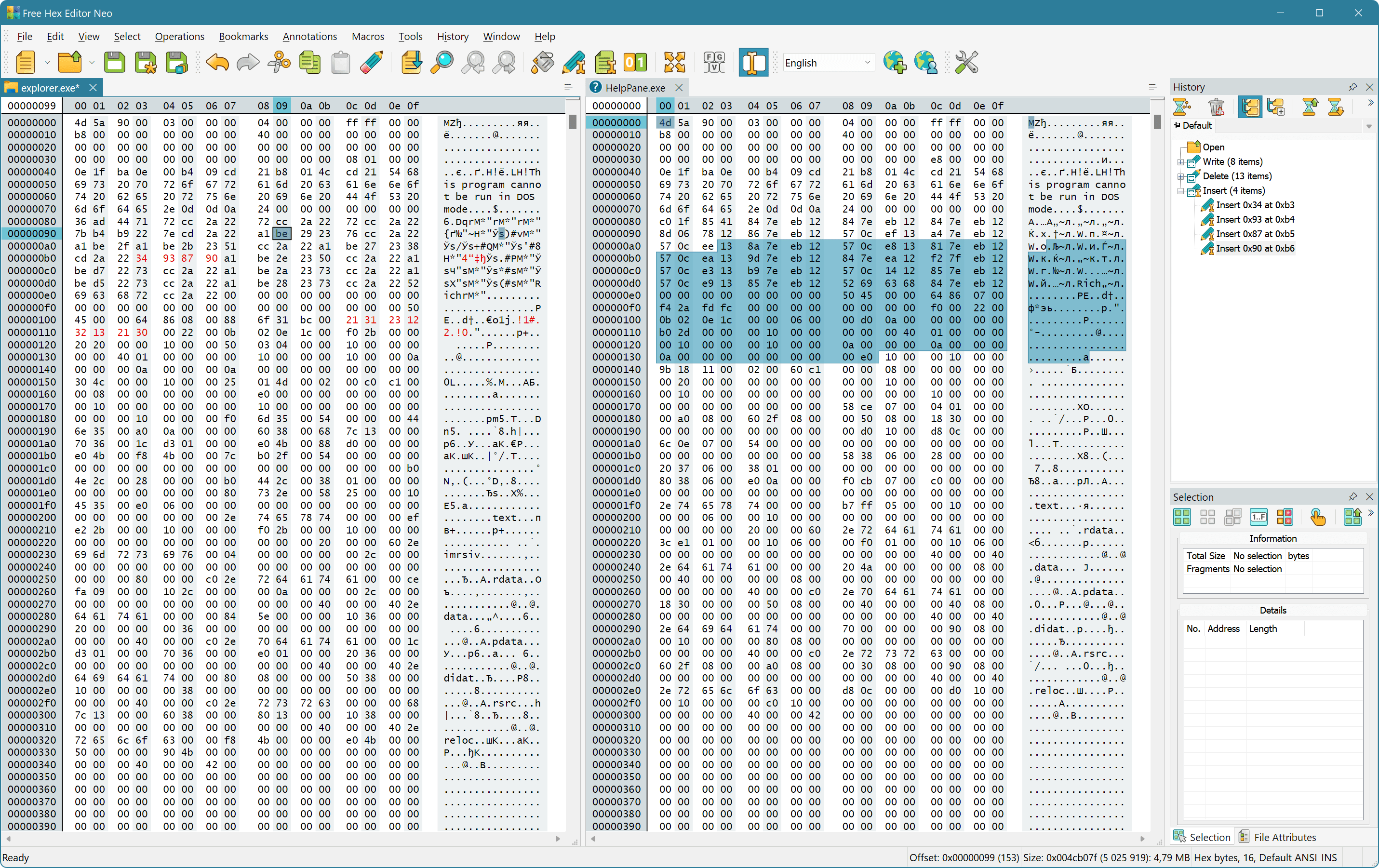Open the Annotations menu
Image resolution: width=1379 pixels, height=868 pixels.
tap(309, 36)
